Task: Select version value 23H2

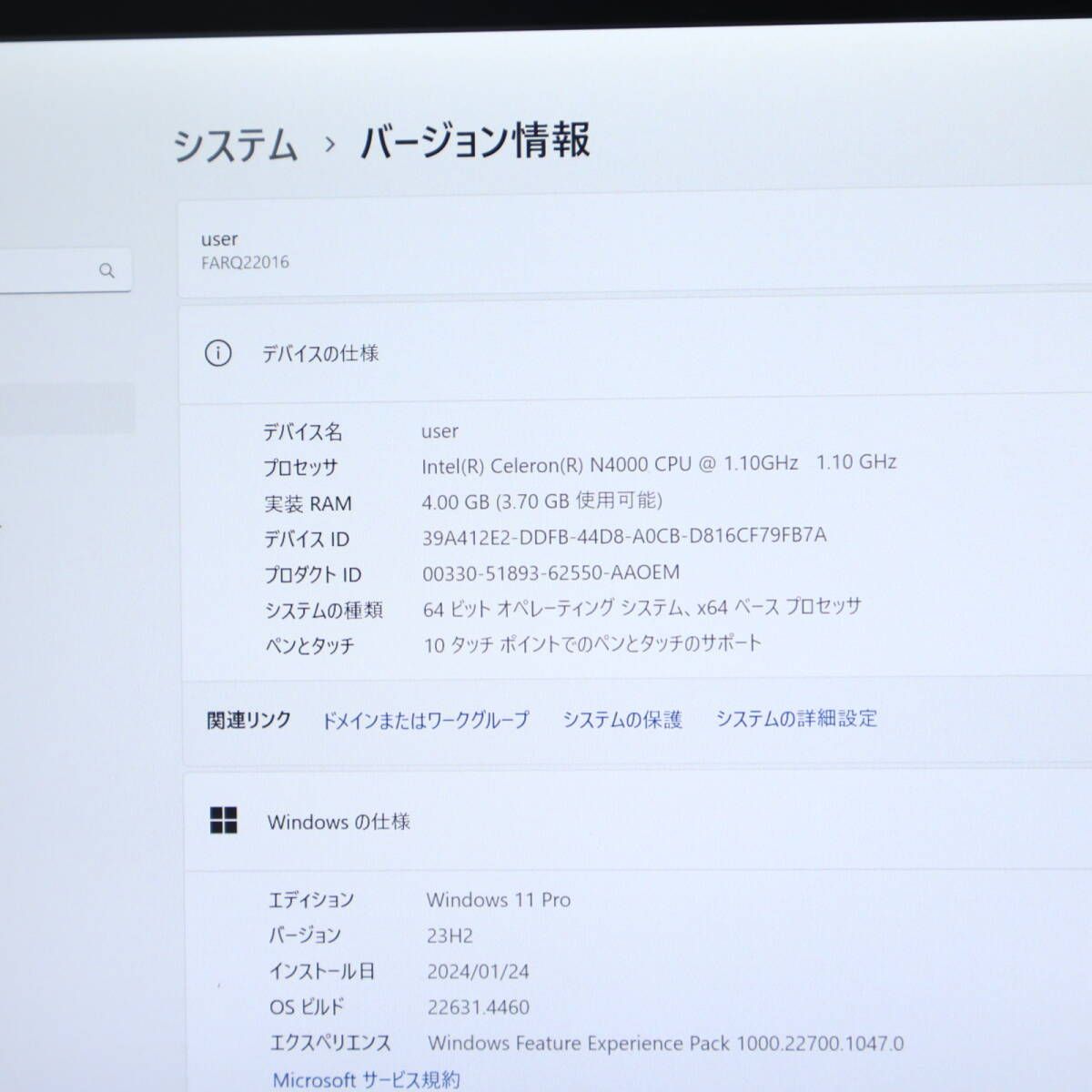Action: coord(450,935)
